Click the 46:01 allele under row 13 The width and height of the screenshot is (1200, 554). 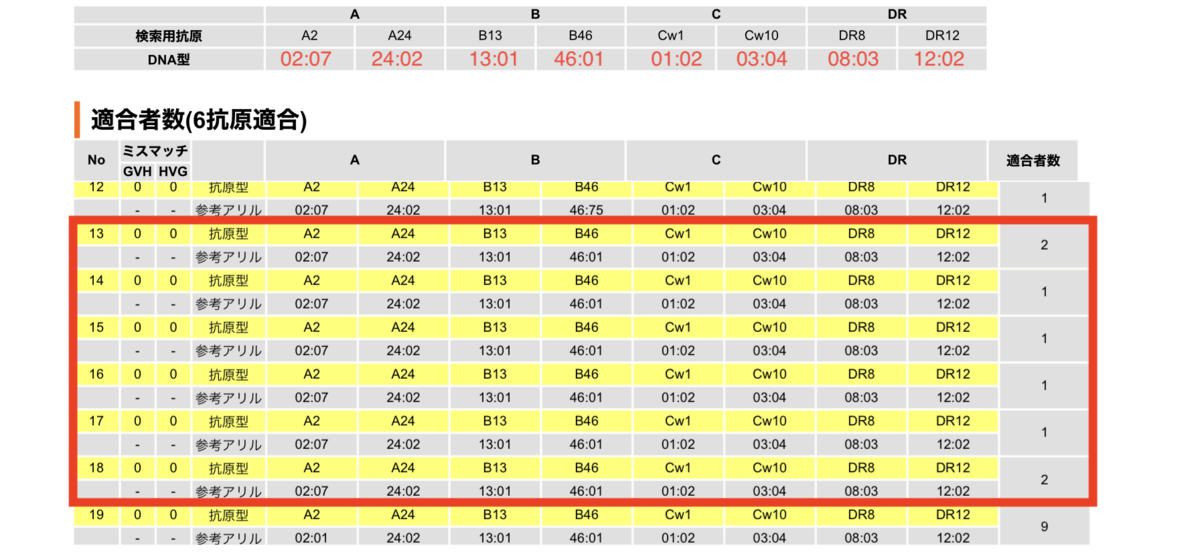point(586,257)
